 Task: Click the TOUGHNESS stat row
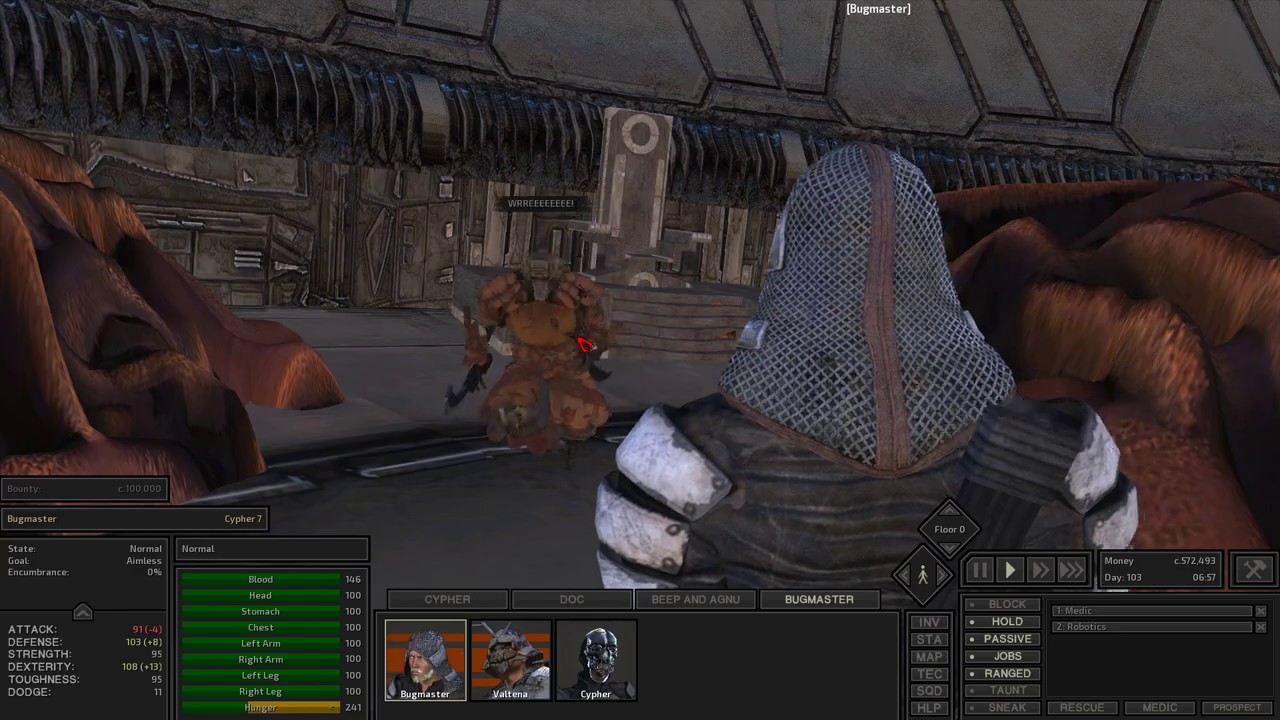[84, 679]
